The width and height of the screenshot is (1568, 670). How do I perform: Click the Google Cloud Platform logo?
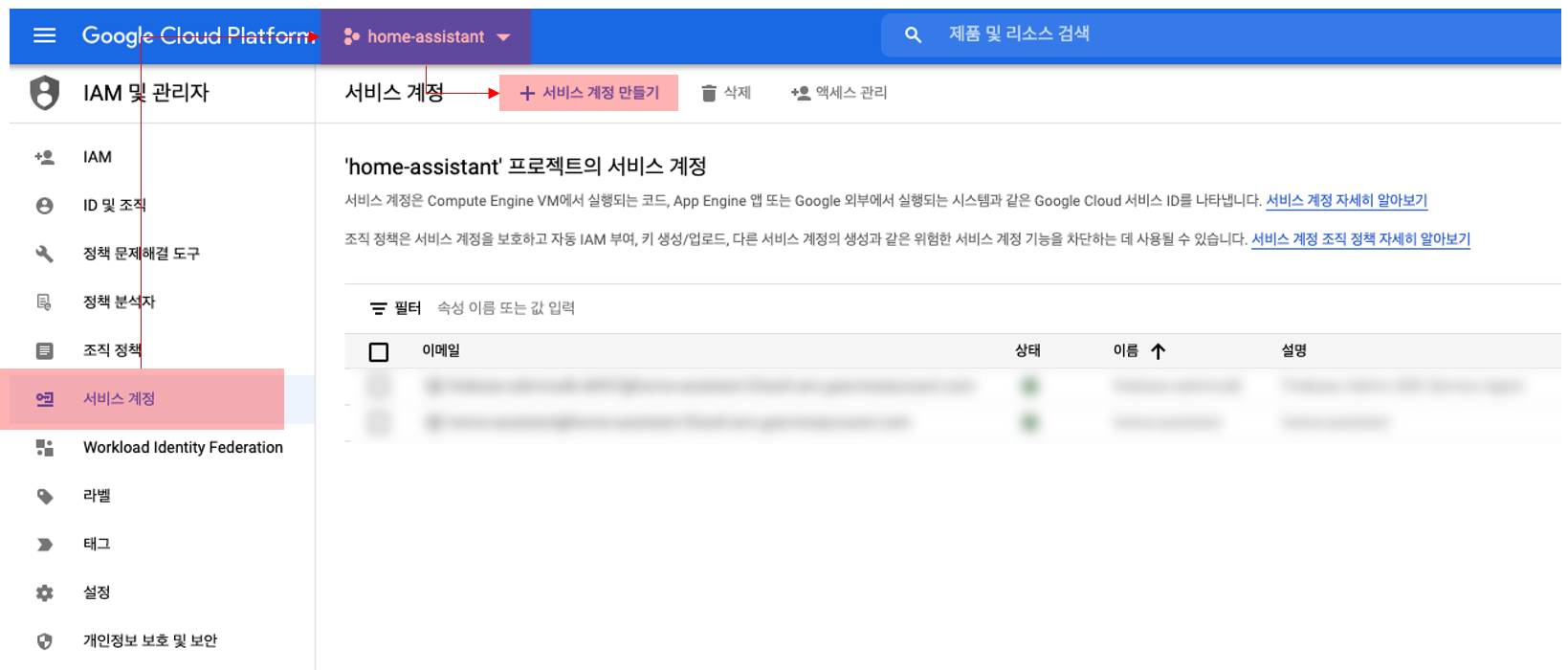[x=198, y=35]
